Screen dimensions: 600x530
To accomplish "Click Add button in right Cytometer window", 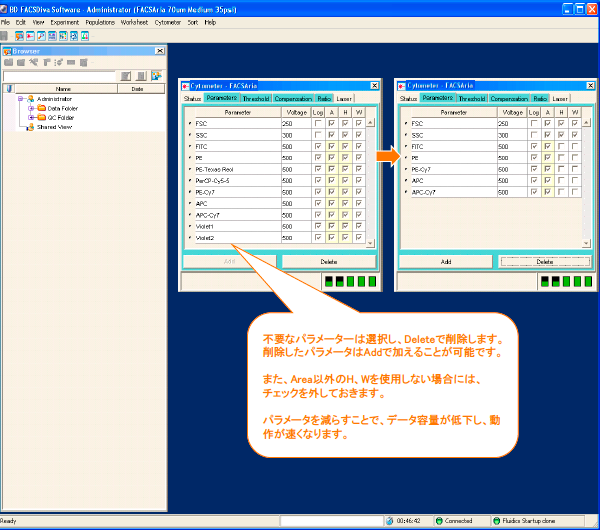I will point(446,262).
